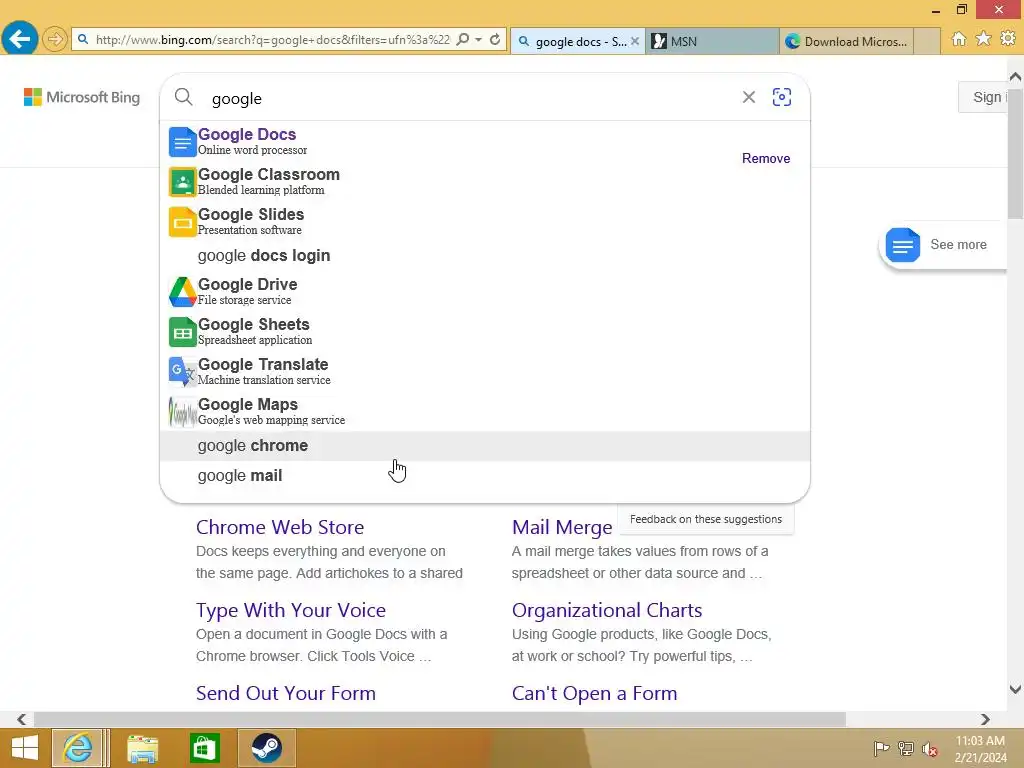This screenshot has height=768, width=1024.
Task: Open the address bar autocomplete dropdown arrow
Action: [x=479, y=40]
